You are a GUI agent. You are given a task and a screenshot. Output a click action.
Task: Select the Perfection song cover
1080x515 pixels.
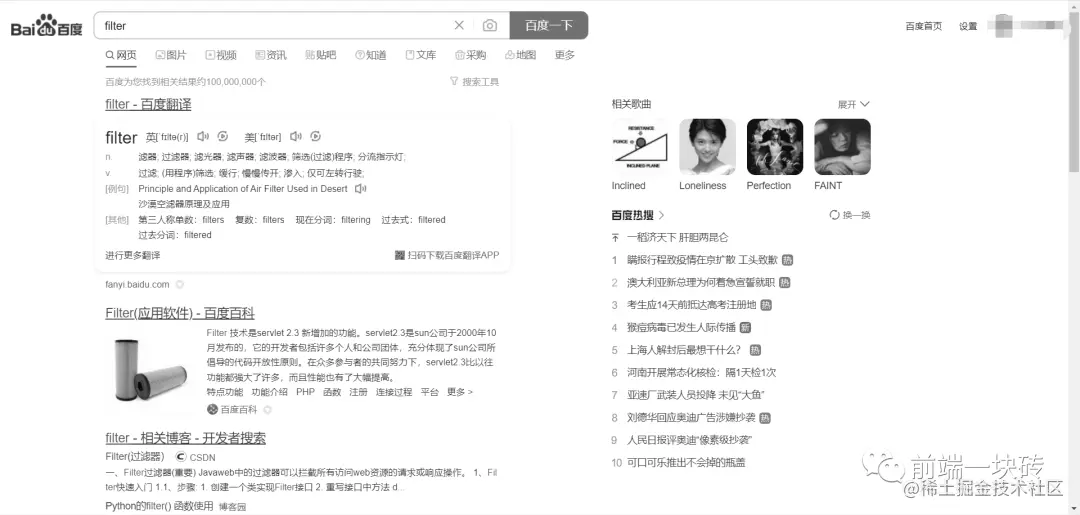tap(775, 147)
